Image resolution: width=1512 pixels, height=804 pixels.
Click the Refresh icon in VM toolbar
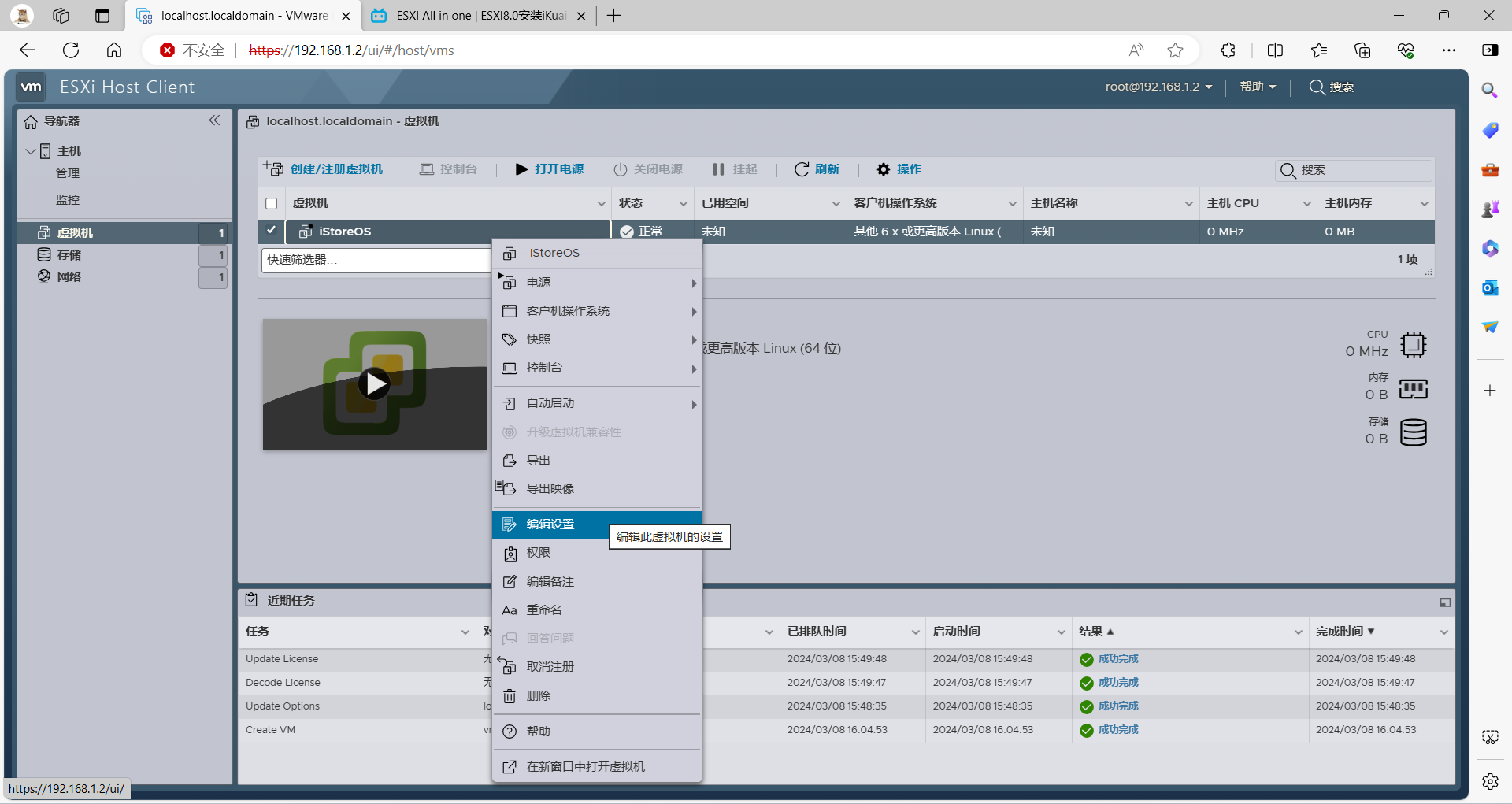pos(802,169)
